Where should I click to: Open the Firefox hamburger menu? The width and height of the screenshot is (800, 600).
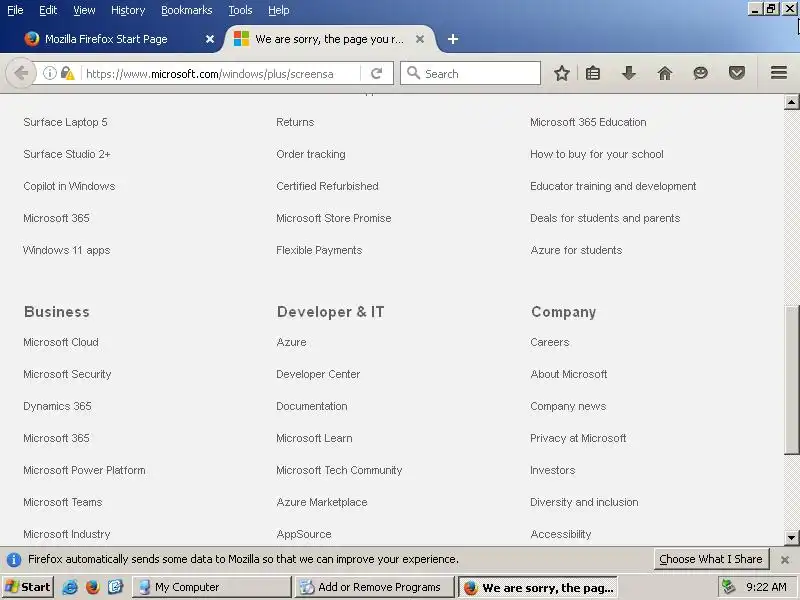click(779, 73)
